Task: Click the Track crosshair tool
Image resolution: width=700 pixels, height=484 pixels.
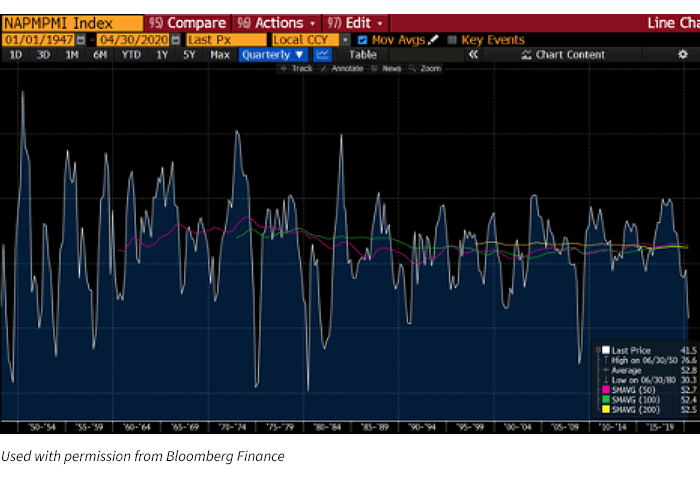Action: coord(296,69)
